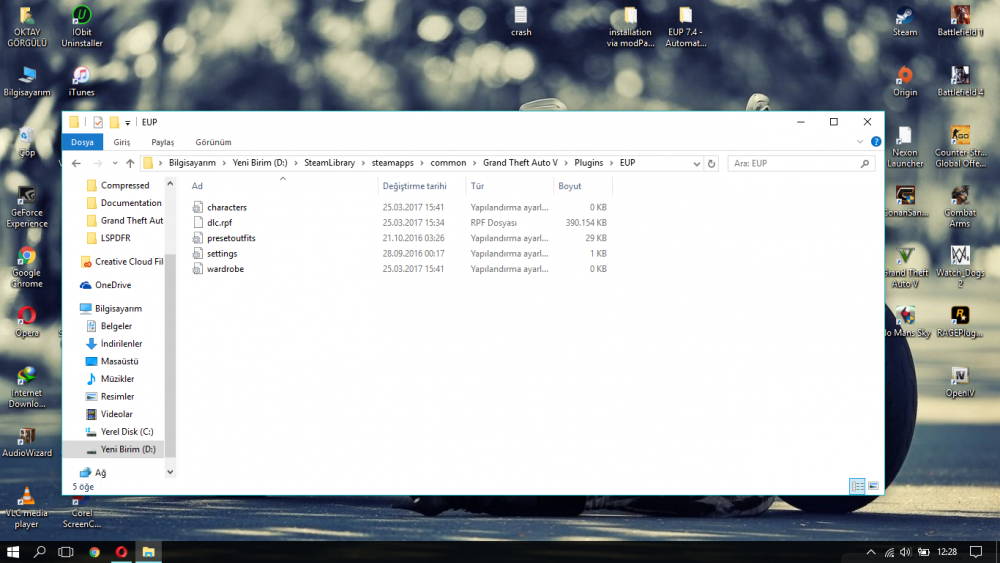
Task: Click the Explorer help question mark icon
Action: click(876, 142)
